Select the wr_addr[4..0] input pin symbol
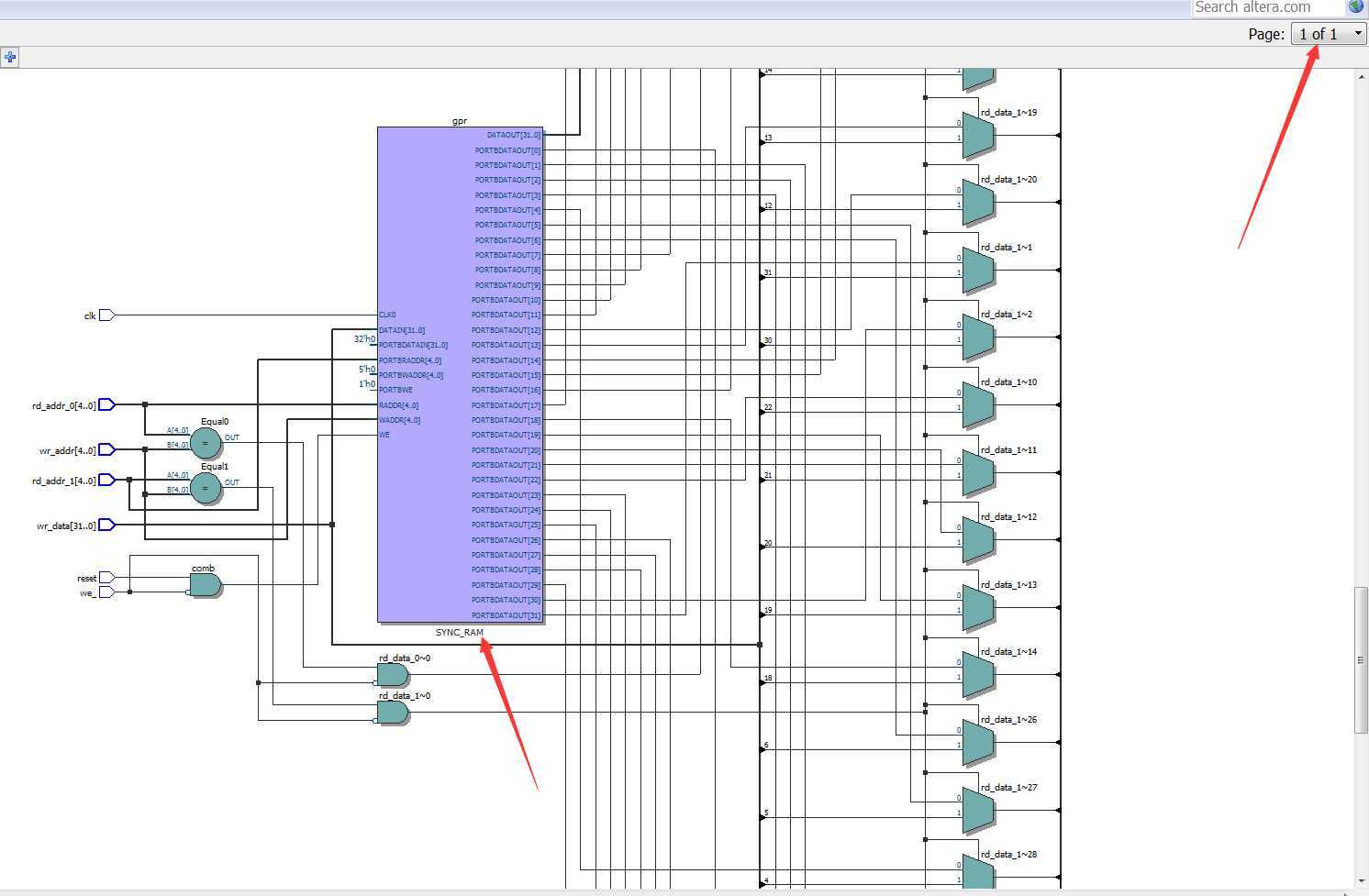 click(106, 449)
